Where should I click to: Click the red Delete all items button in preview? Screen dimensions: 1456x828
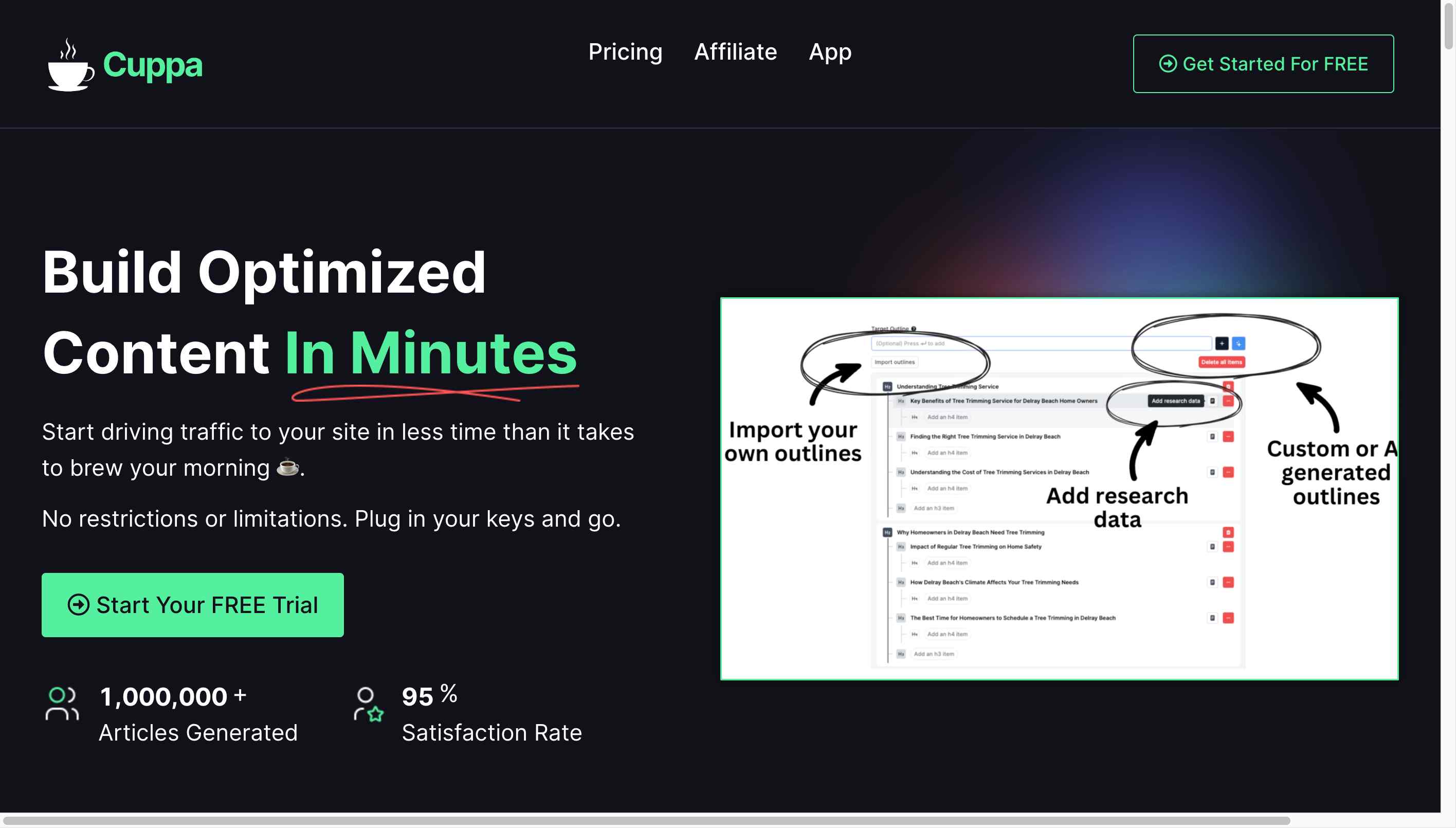(1221, 362)
